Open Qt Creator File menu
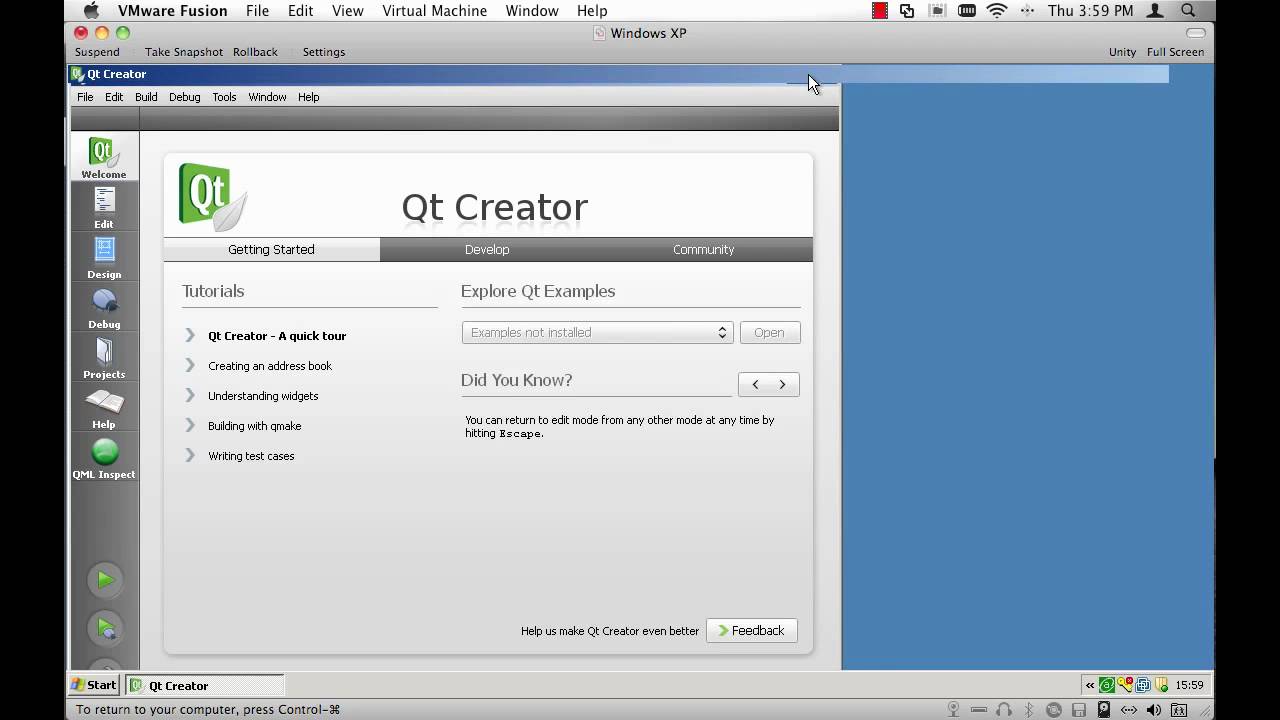 85,97
